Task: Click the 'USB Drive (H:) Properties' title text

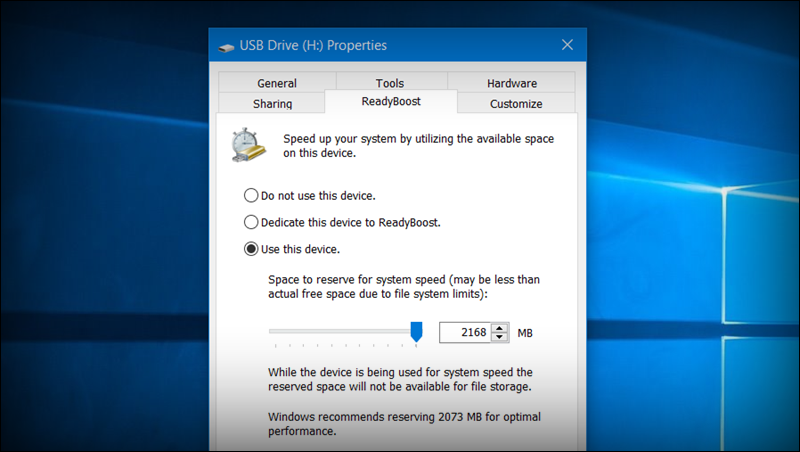Action: (313, 45)
